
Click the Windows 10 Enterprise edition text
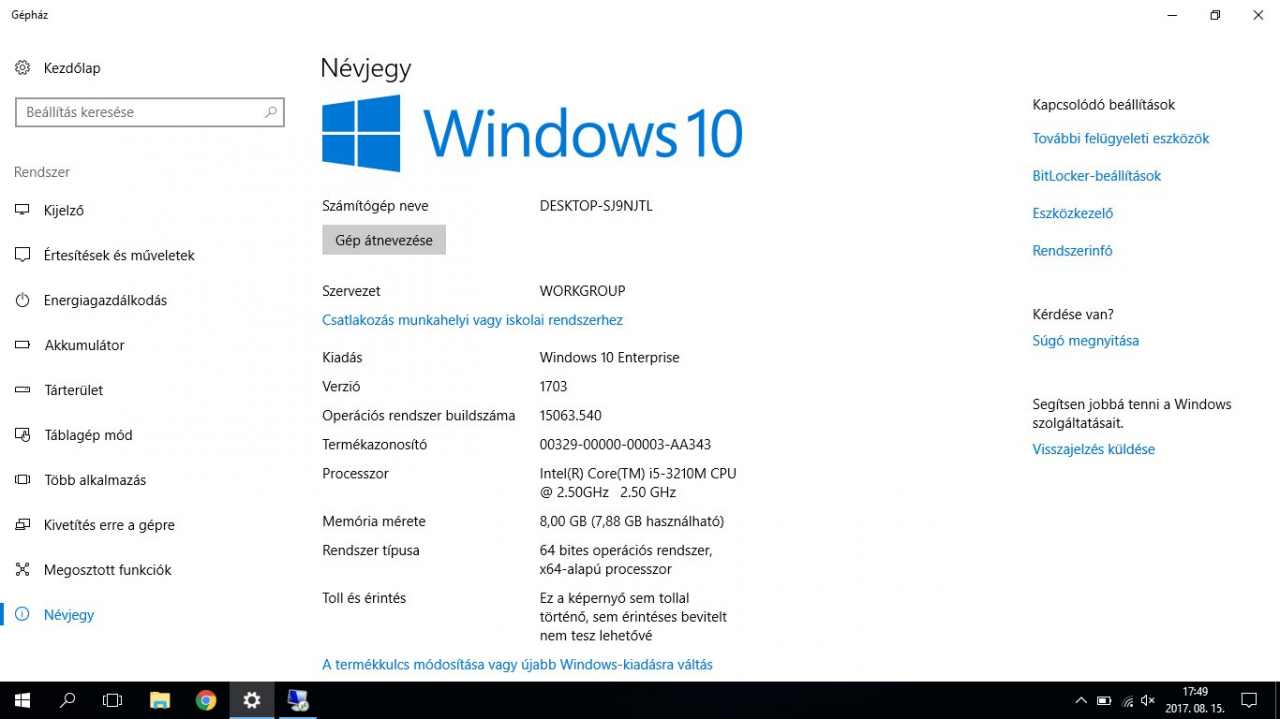609,357
